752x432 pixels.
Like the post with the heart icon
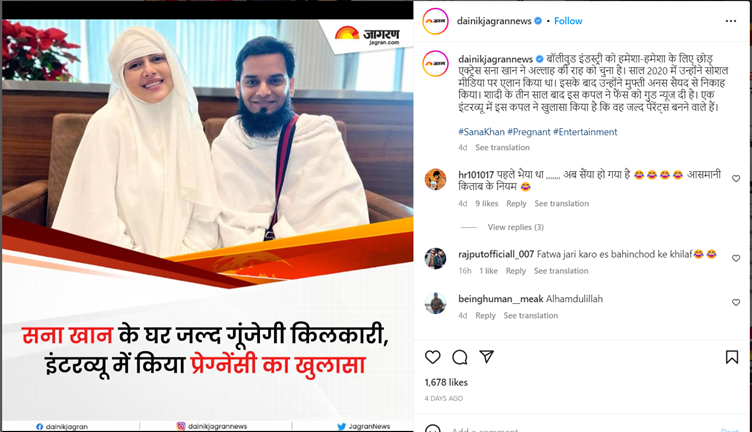click(433, 357)
